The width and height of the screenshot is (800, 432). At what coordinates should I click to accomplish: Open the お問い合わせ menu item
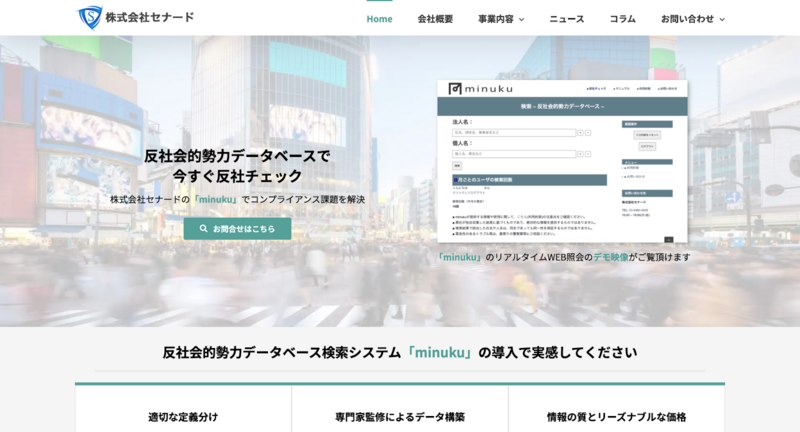pyautogui.click(x=687, y=19)
